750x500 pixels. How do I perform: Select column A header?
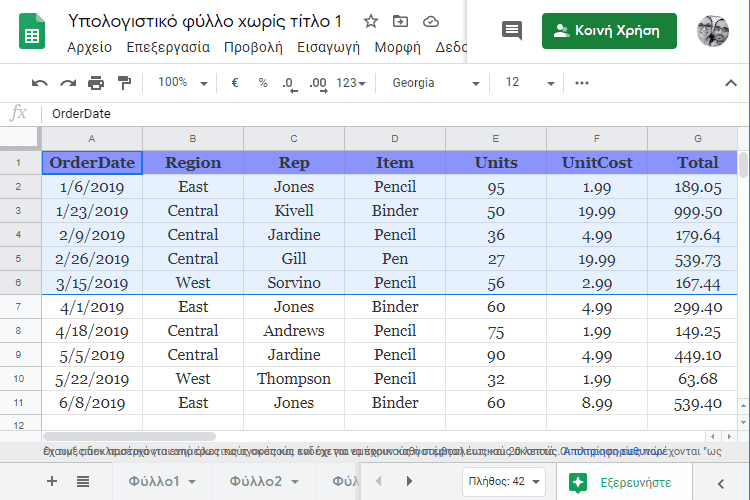92,139
